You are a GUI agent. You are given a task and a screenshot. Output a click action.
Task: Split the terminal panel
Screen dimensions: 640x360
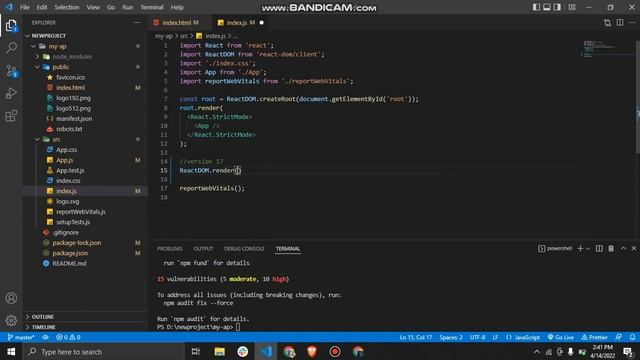(599, 249)
